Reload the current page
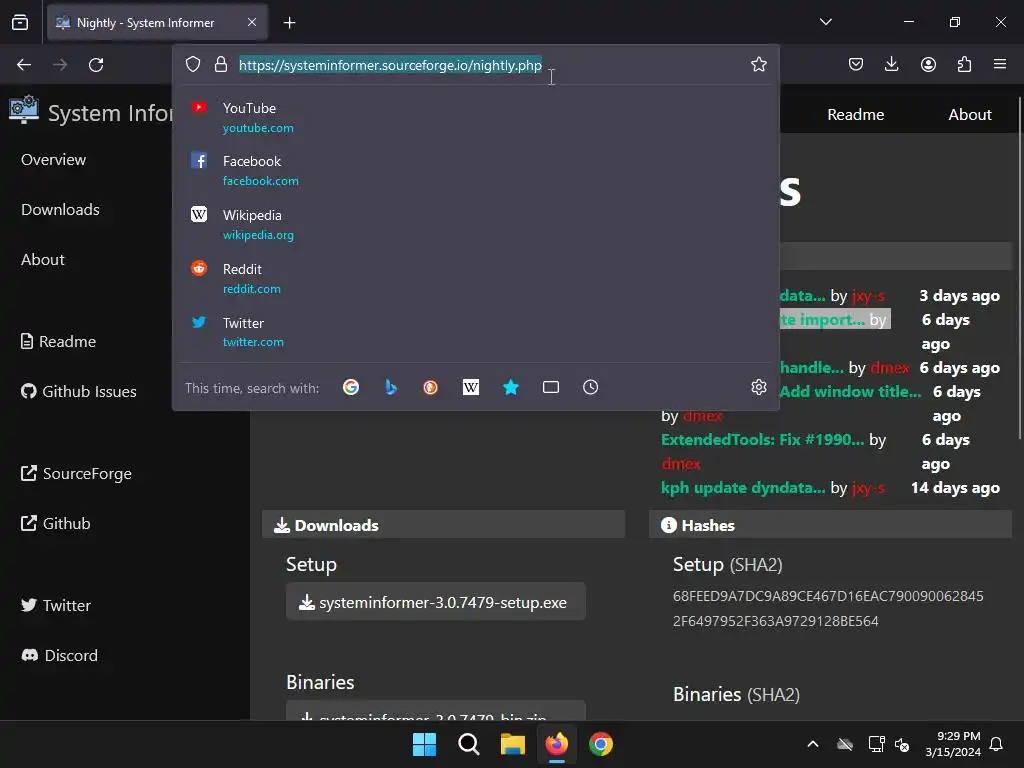The height and width of the screenshot is (768, 1024). coord(96,65)
